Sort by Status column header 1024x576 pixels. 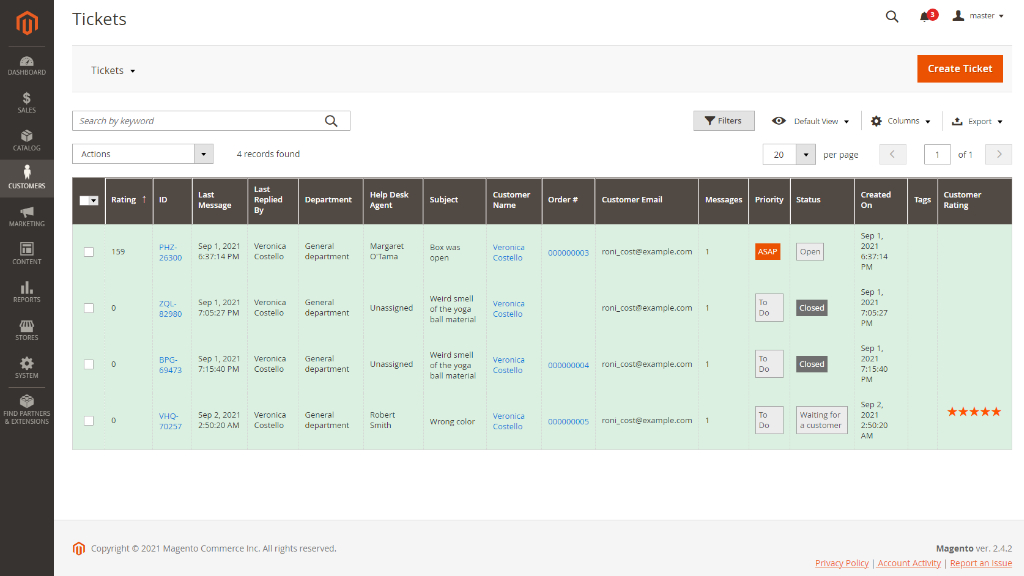[x=822, y=200]
